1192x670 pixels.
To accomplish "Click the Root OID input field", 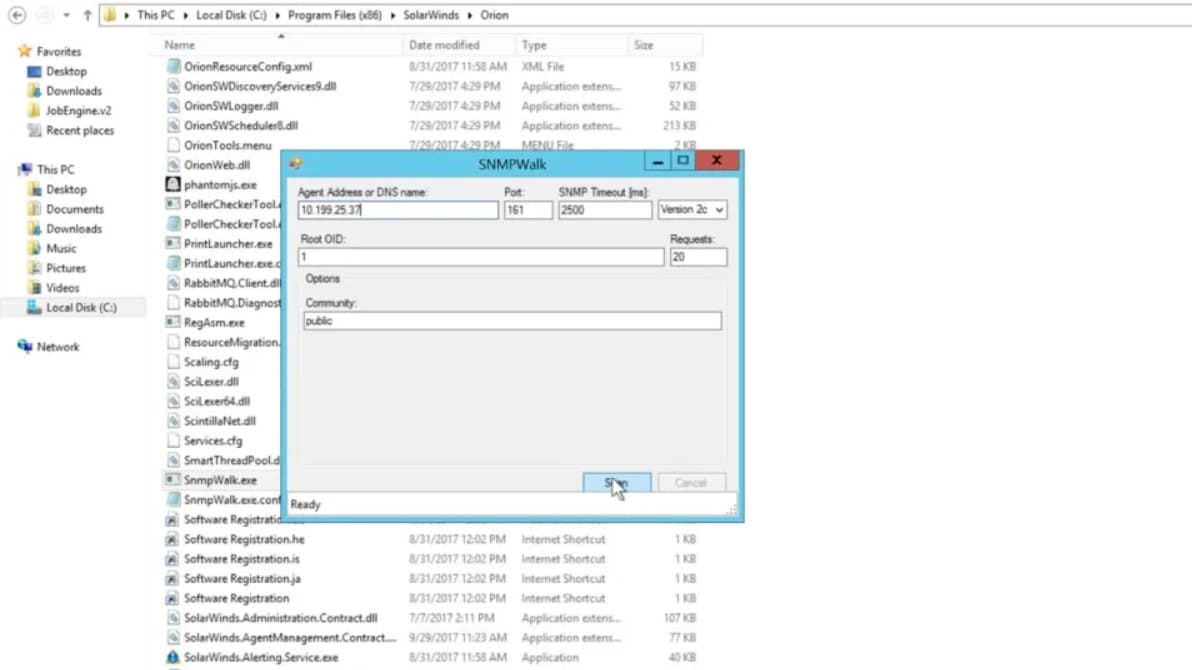I will click(480, 257).
